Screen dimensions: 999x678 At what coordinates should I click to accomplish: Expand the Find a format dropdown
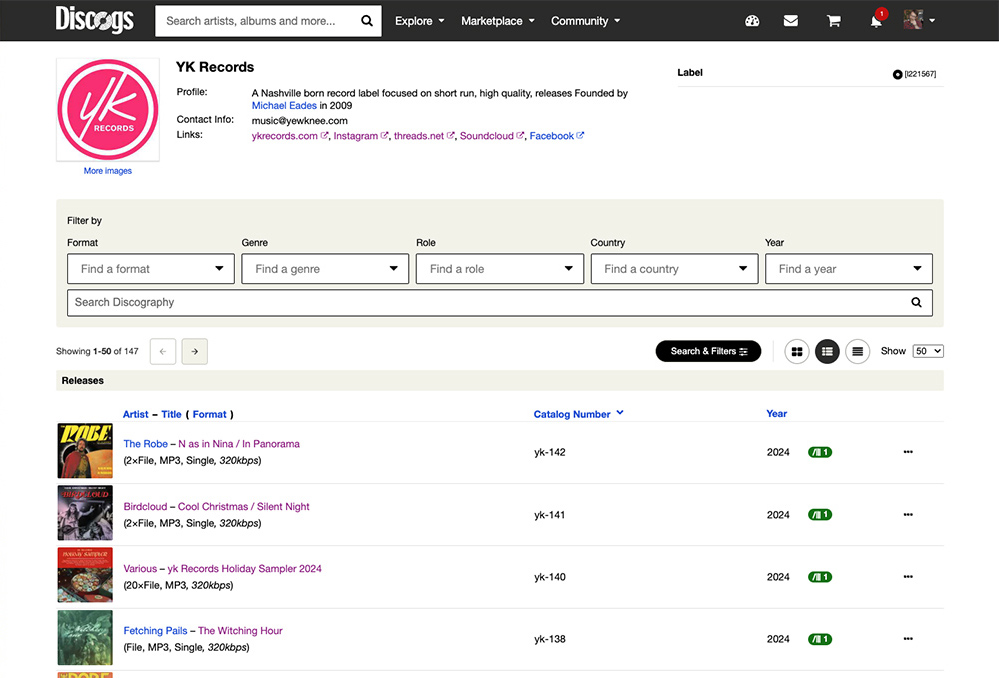point(151,269)
